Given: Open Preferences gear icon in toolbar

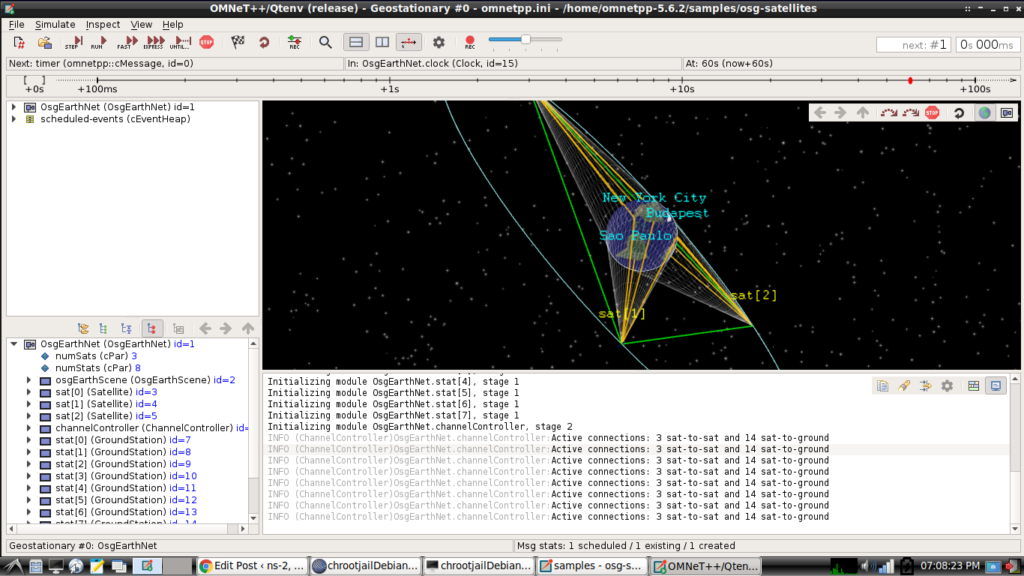Looking at the screenshot, I should (x=439, y=42).
